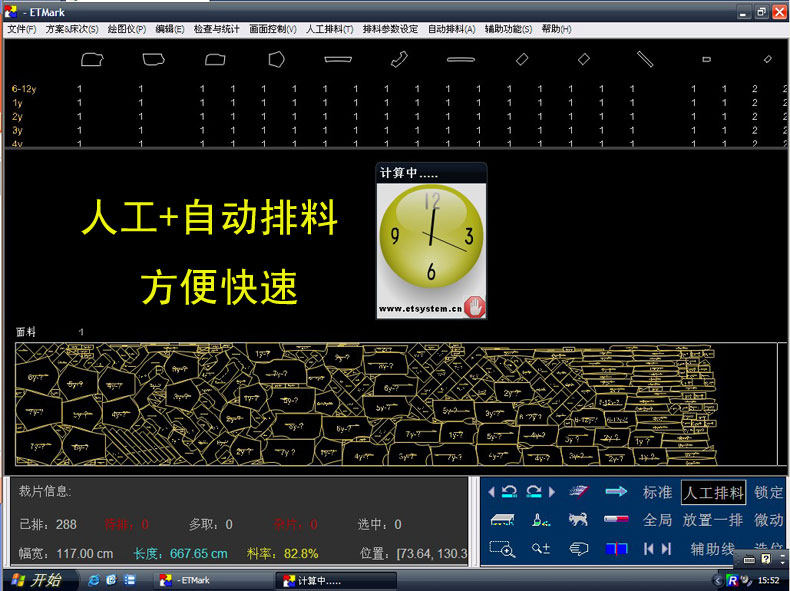Click the red stop-hand icon in the calculating dialog
The width and height of the screenshot is (790, 591).
point(474,307)
